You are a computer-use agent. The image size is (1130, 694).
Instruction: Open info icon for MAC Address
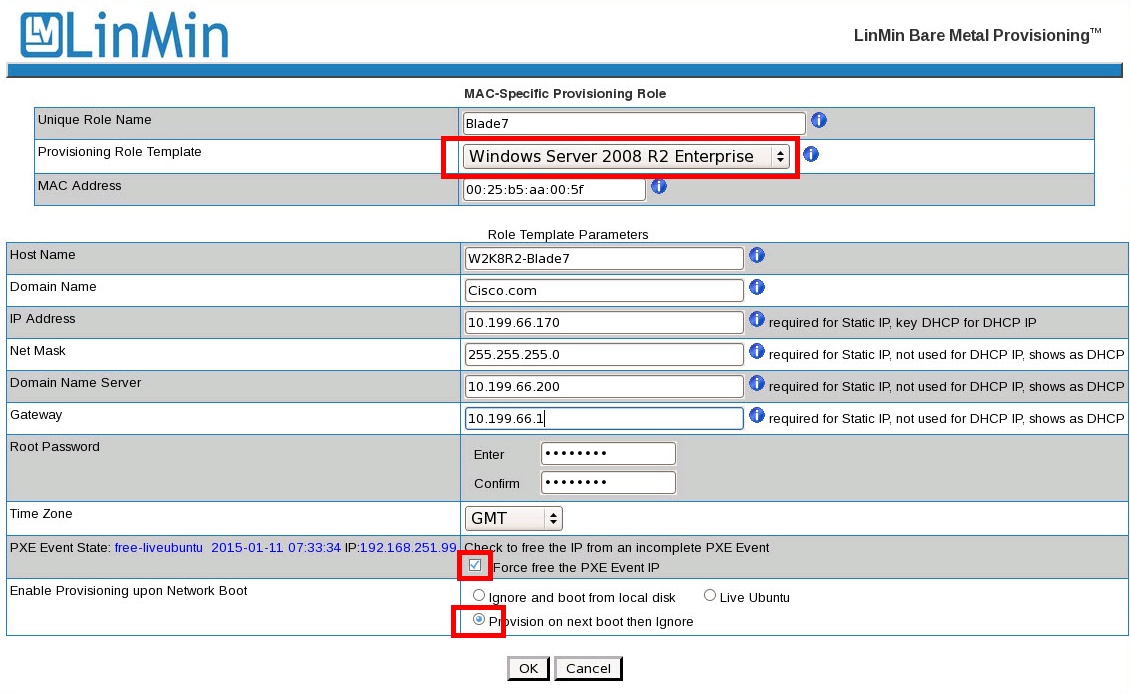pyautogui.click(x=659, y=187)
